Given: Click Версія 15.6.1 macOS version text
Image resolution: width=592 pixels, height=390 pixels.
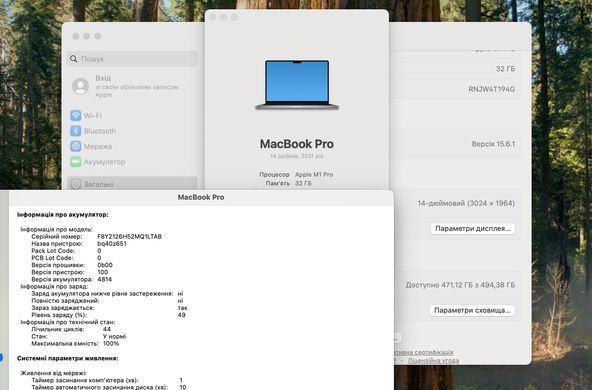Looking at the screenshot, I should click(x=493, y=144).
